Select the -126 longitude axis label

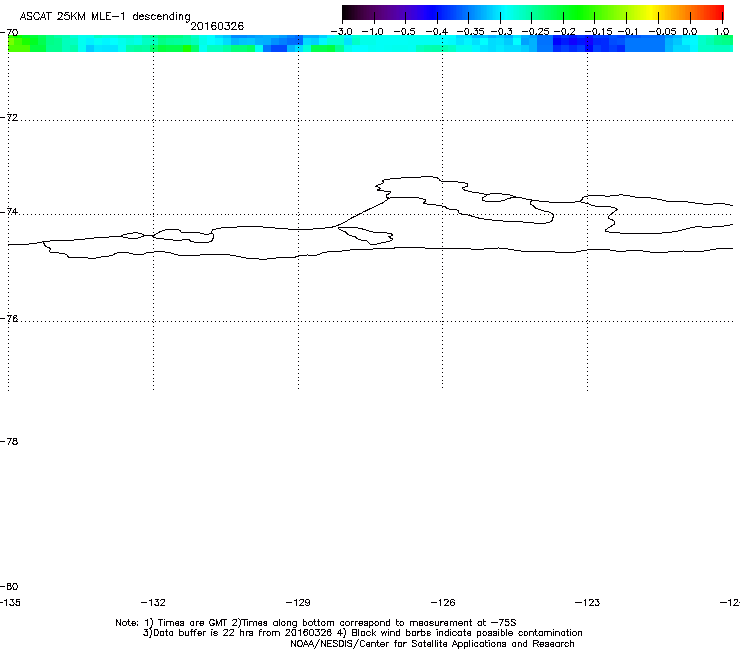443,602
